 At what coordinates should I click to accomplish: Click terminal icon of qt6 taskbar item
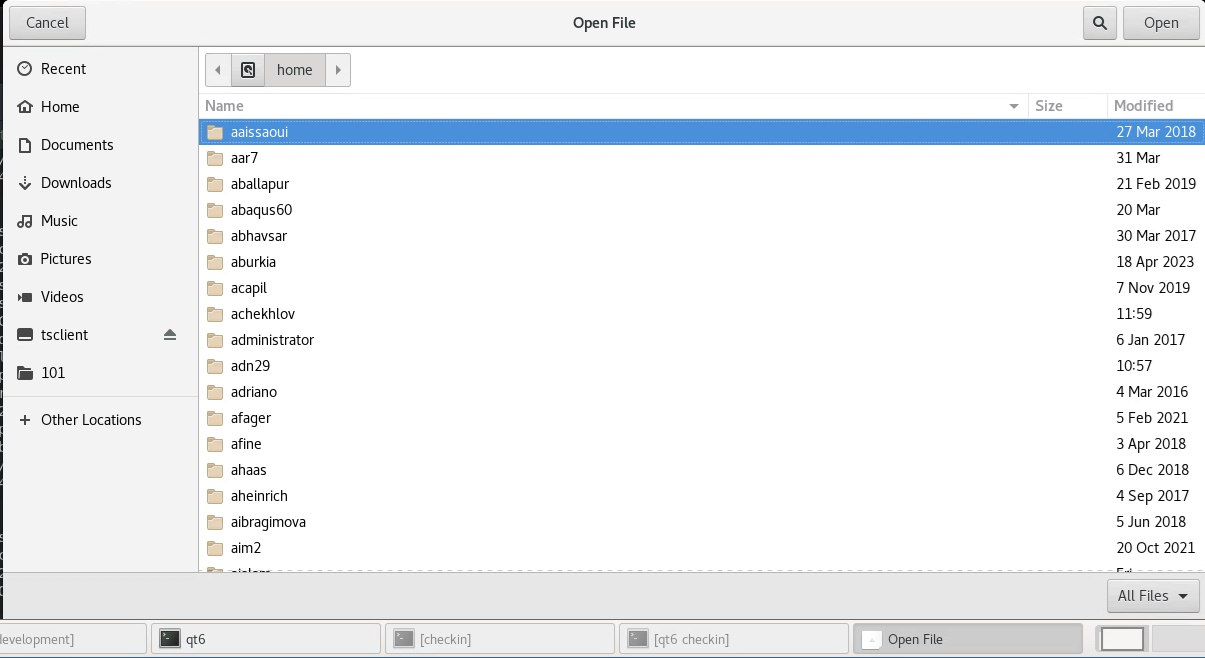tap(171, 638)
